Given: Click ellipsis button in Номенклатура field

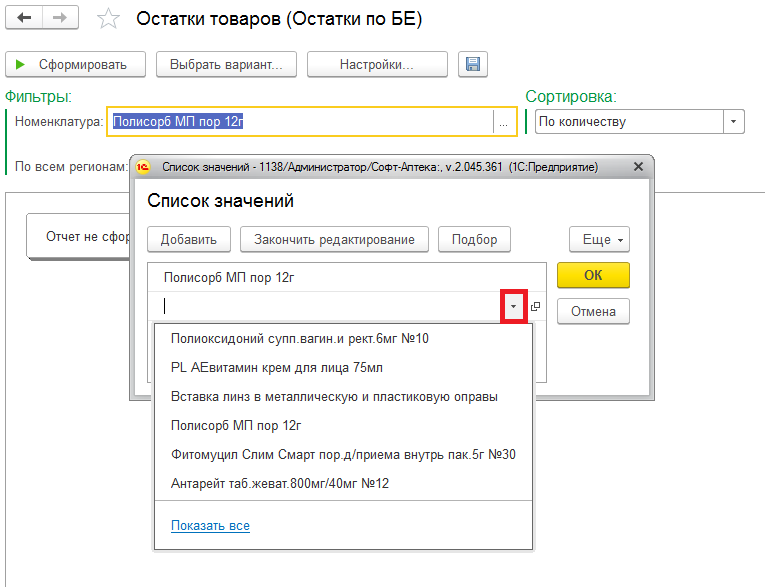Looking at the screenshot, I should click(x=503, y=122).
